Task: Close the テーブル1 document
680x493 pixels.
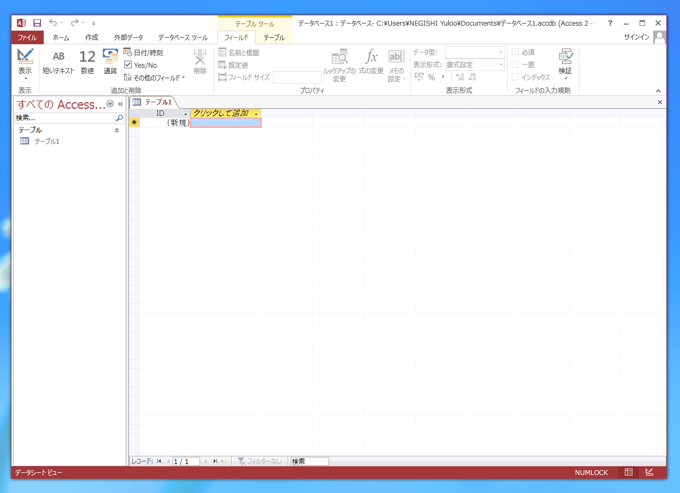Action: click(x=660, y=102)
